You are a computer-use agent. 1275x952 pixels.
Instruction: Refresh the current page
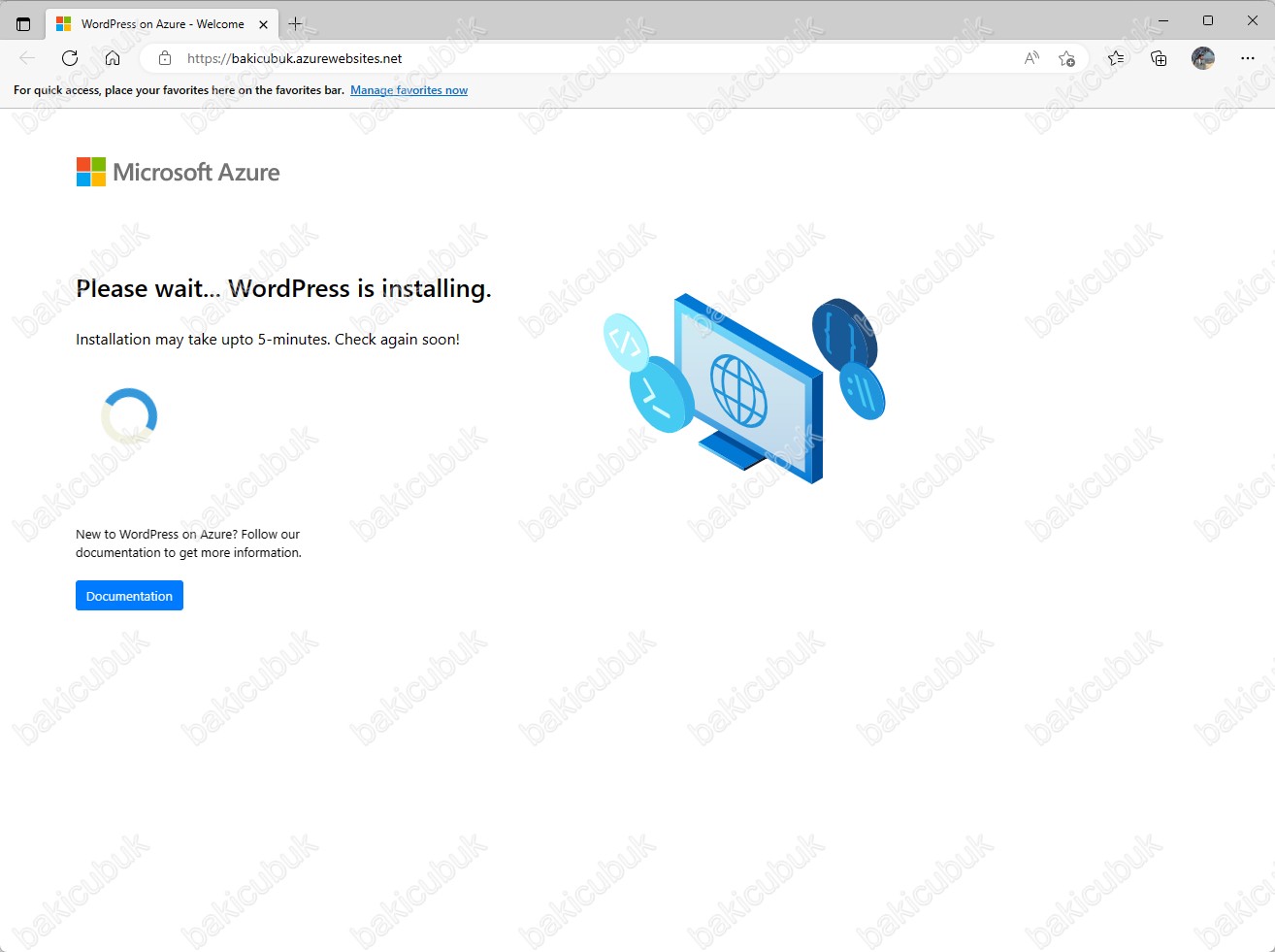click(x=70, y=58)
